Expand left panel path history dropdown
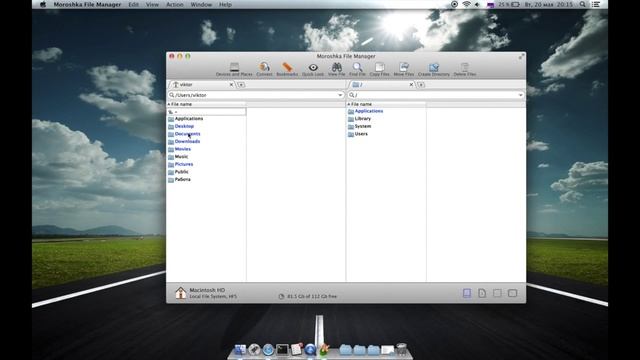640x360 pixels. [340, 95]
